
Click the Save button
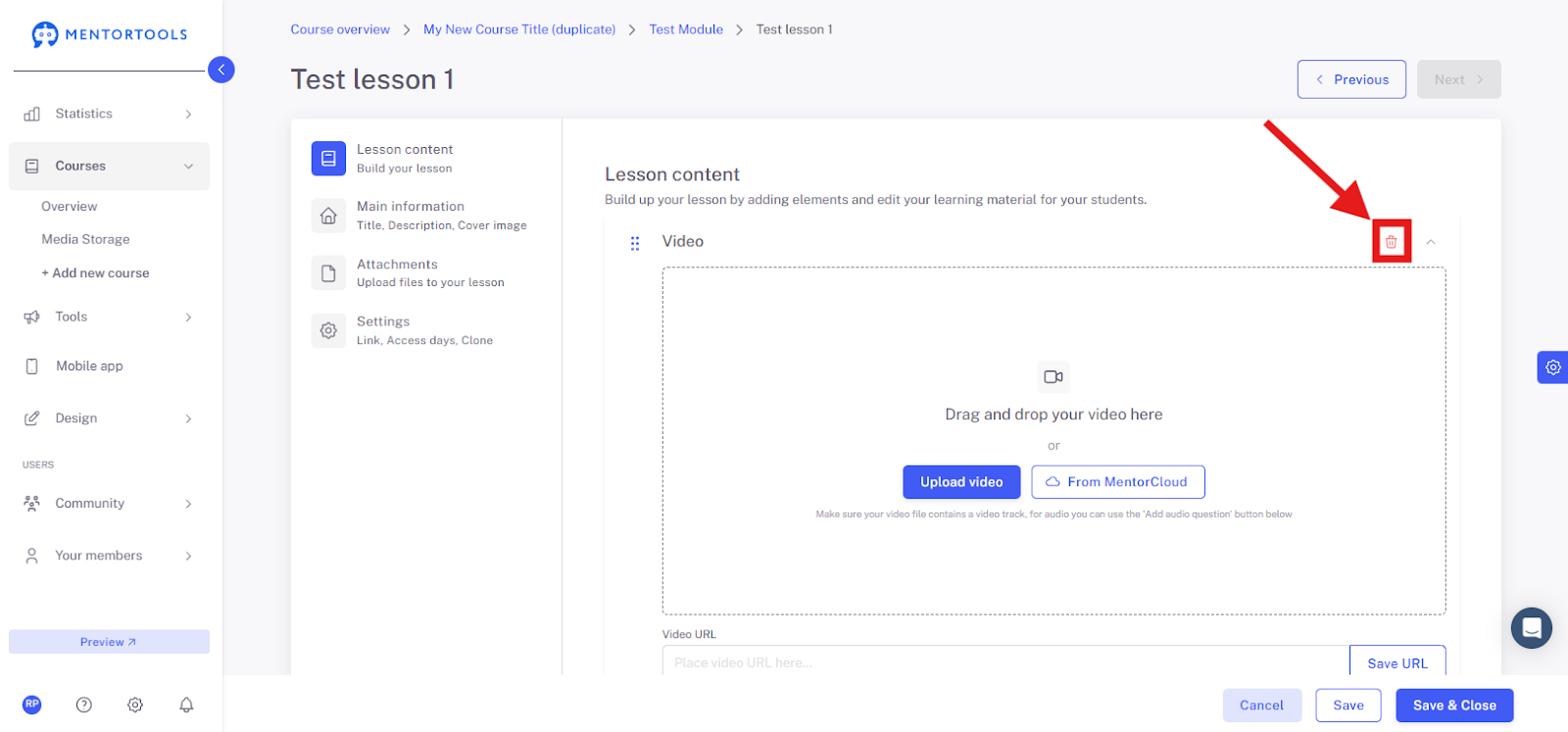pos(1348,706)
